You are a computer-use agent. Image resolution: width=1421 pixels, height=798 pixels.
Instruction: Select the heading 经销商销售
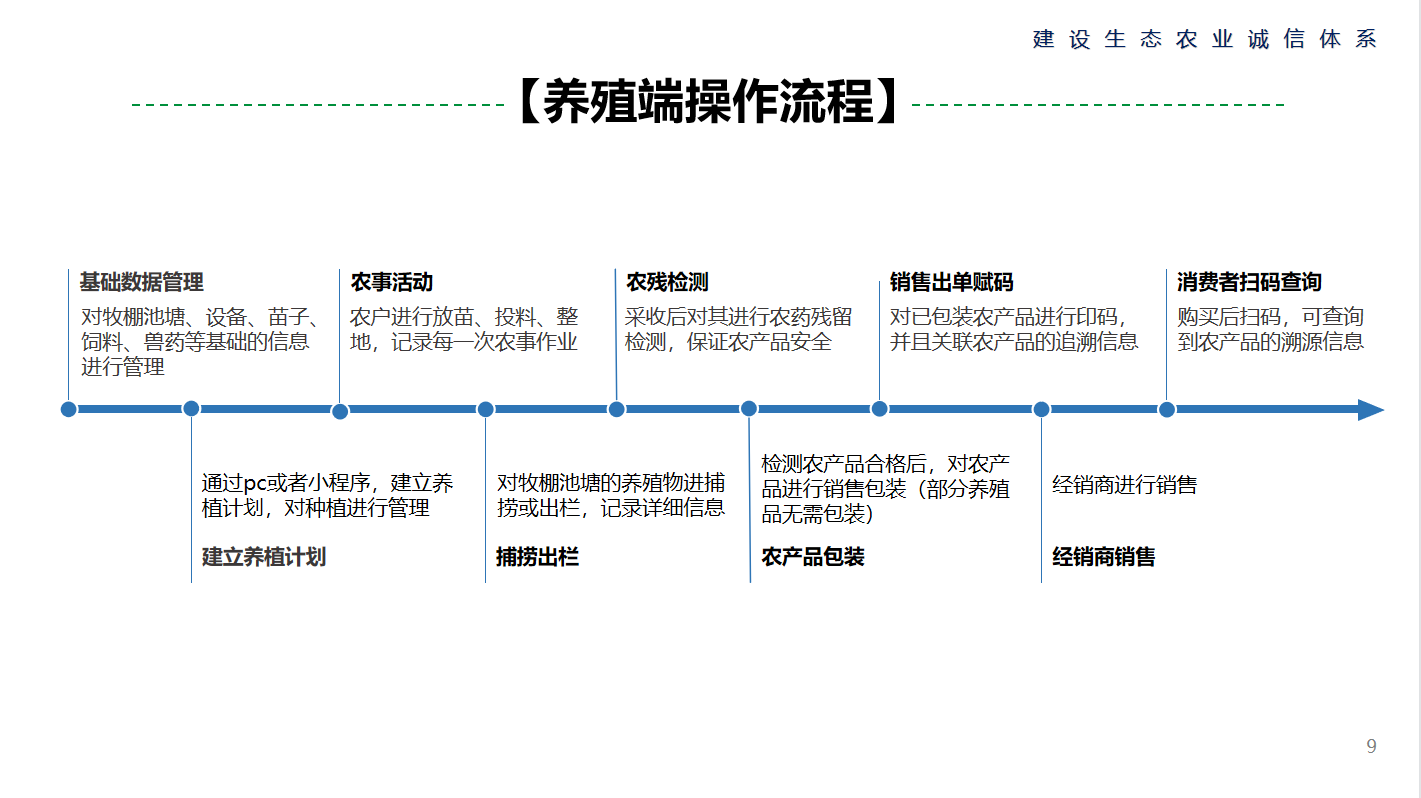[1104, 557]
